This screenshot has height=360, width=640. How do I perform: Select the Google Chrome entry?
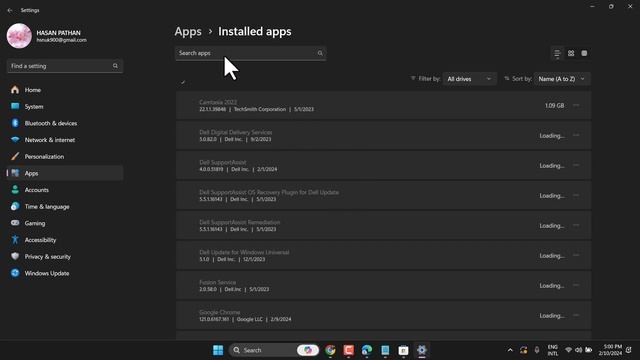click(x=383, y=316)
